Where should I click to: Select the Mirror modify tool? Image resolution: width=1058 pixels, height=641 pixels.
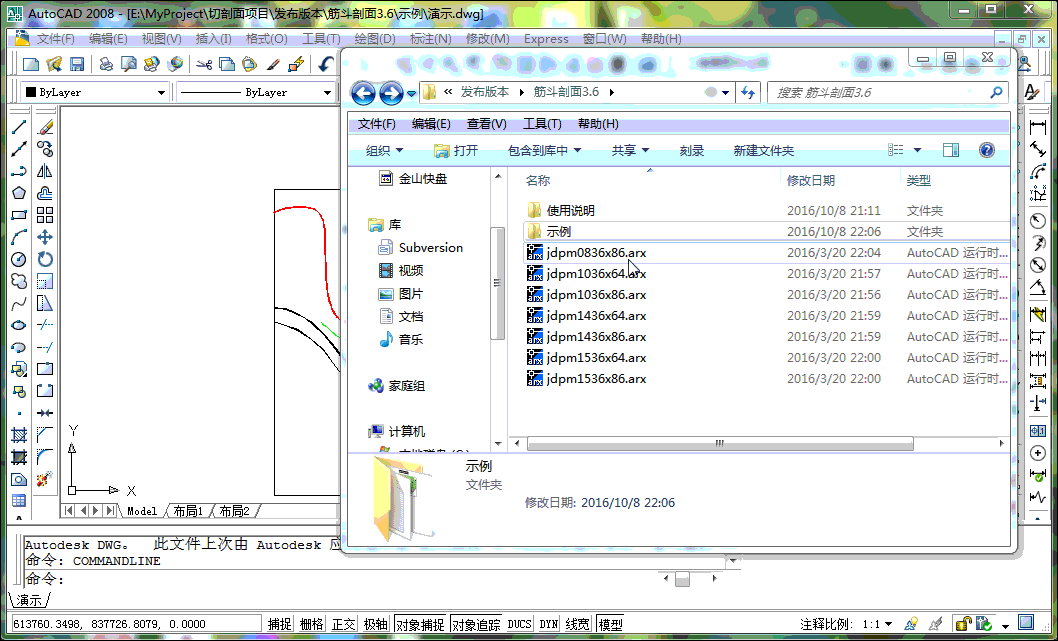[x=45, y=171]
